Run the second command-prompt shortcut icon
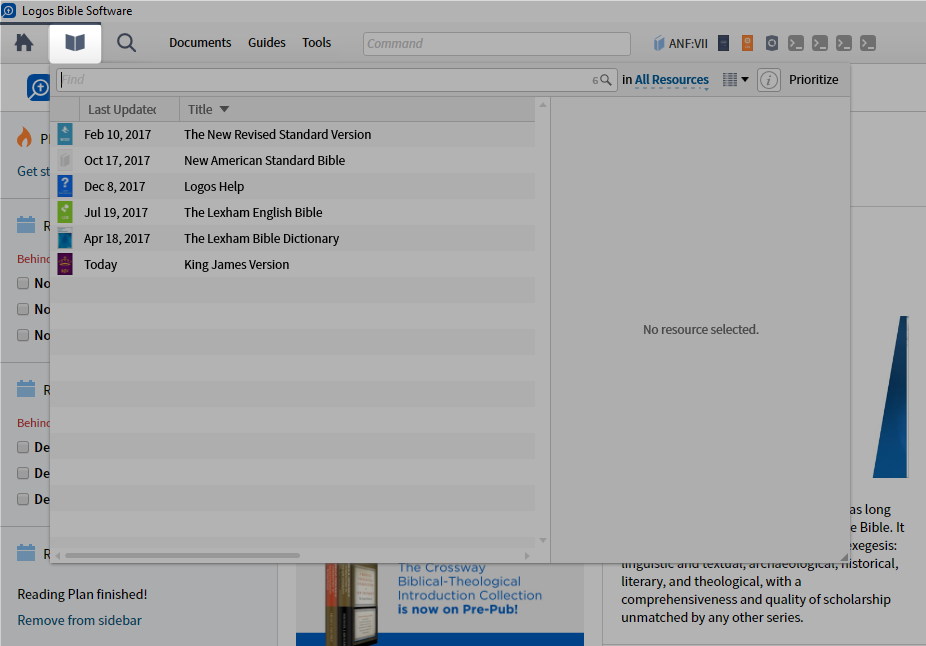Image resolution: width=926 pixels, height=646 pixels. click(x=820, y=43)
